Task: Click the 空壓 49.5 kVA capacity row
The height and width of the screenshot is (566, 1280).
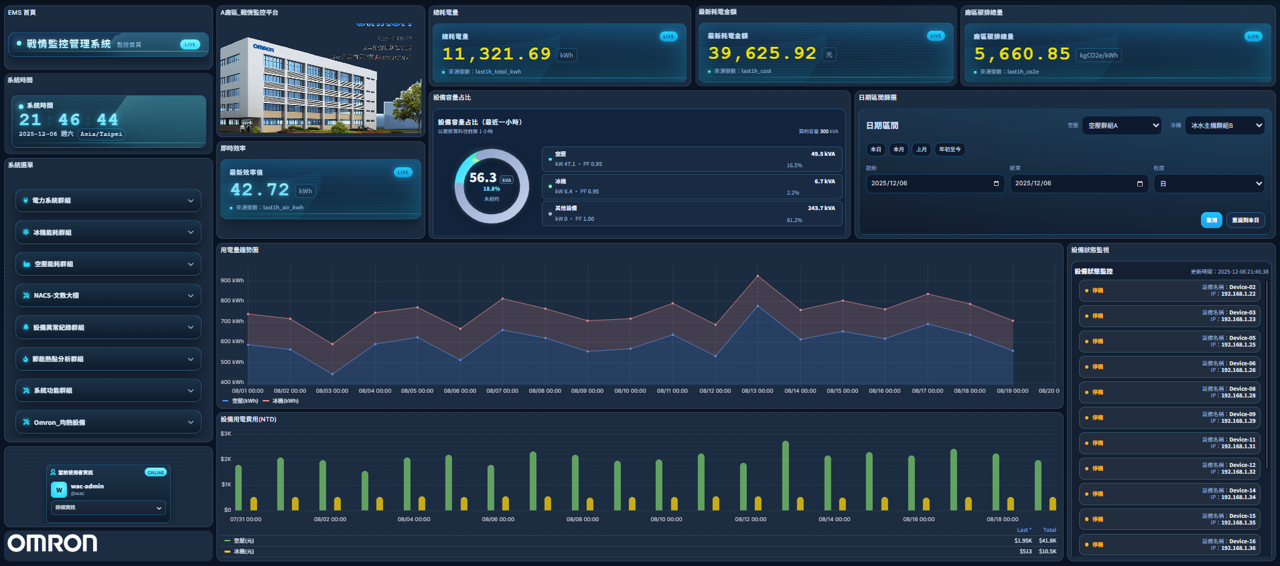Action: tap(692, 159)
